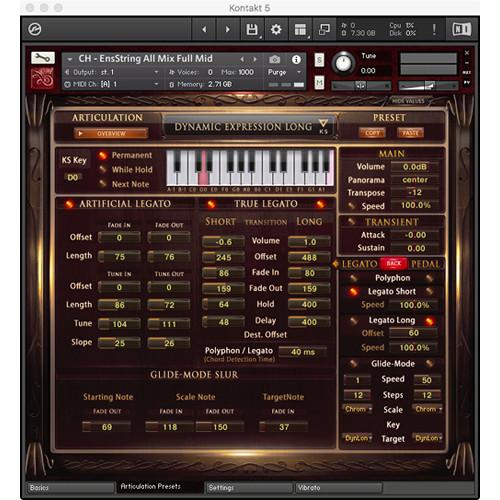Go to the previous preset using the left arrow in the toolbar
The height and width of the screenshot is (500, 500).
point(204,29)
